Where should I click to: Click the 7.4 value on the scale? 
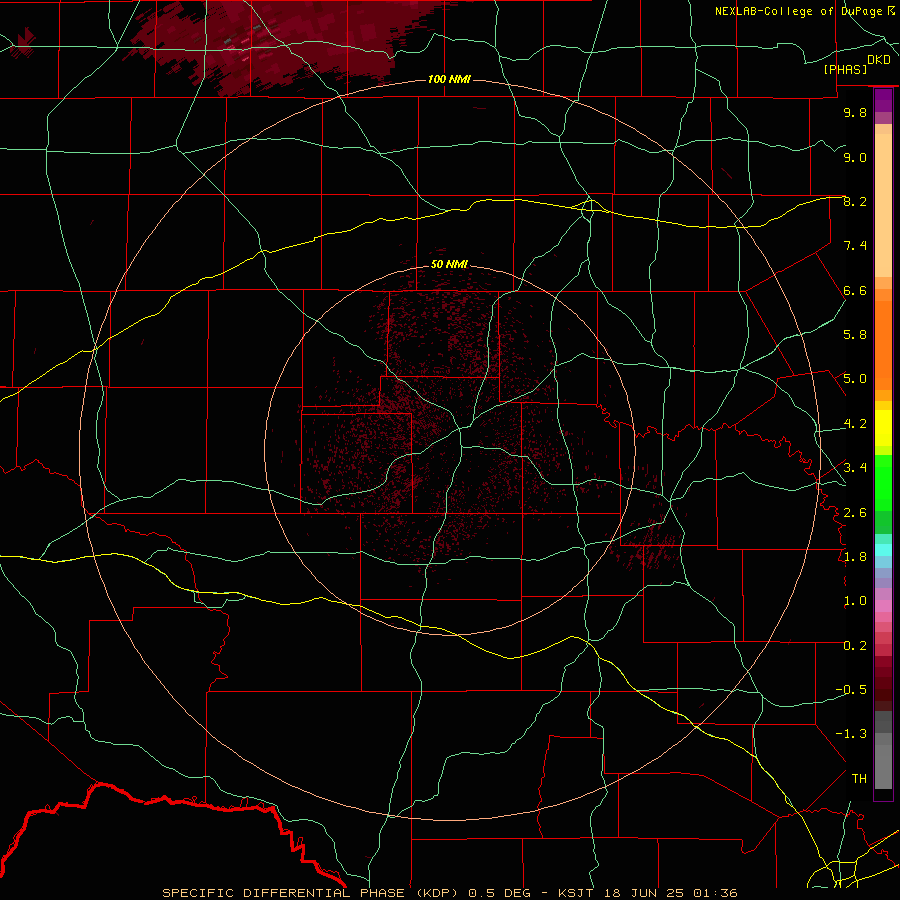(x=855, y=246)
